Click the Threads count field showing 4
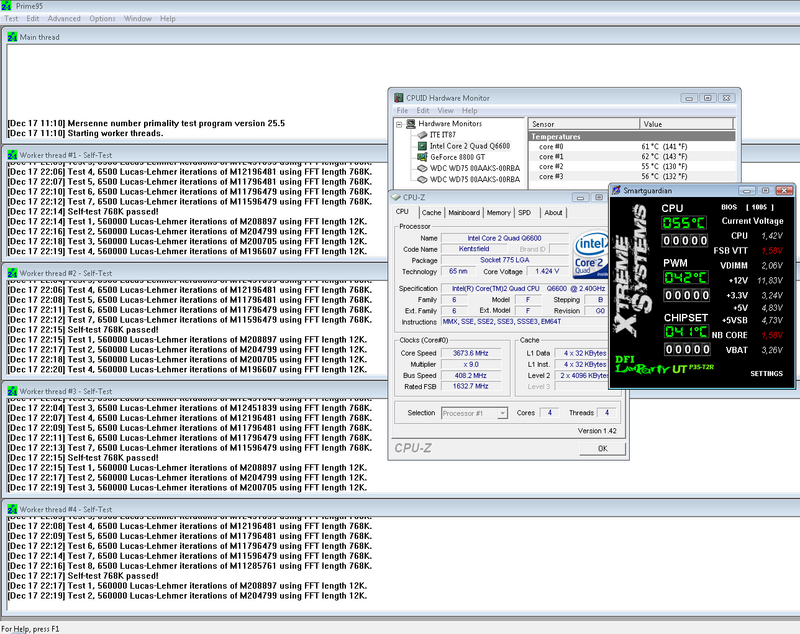 607,413
